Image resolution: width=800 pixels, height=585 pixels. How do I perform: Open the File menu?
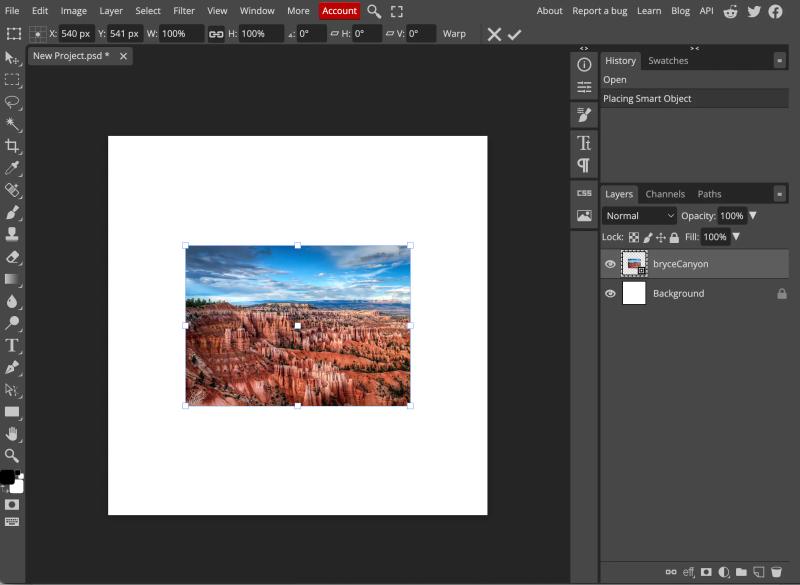coord(12,11)
